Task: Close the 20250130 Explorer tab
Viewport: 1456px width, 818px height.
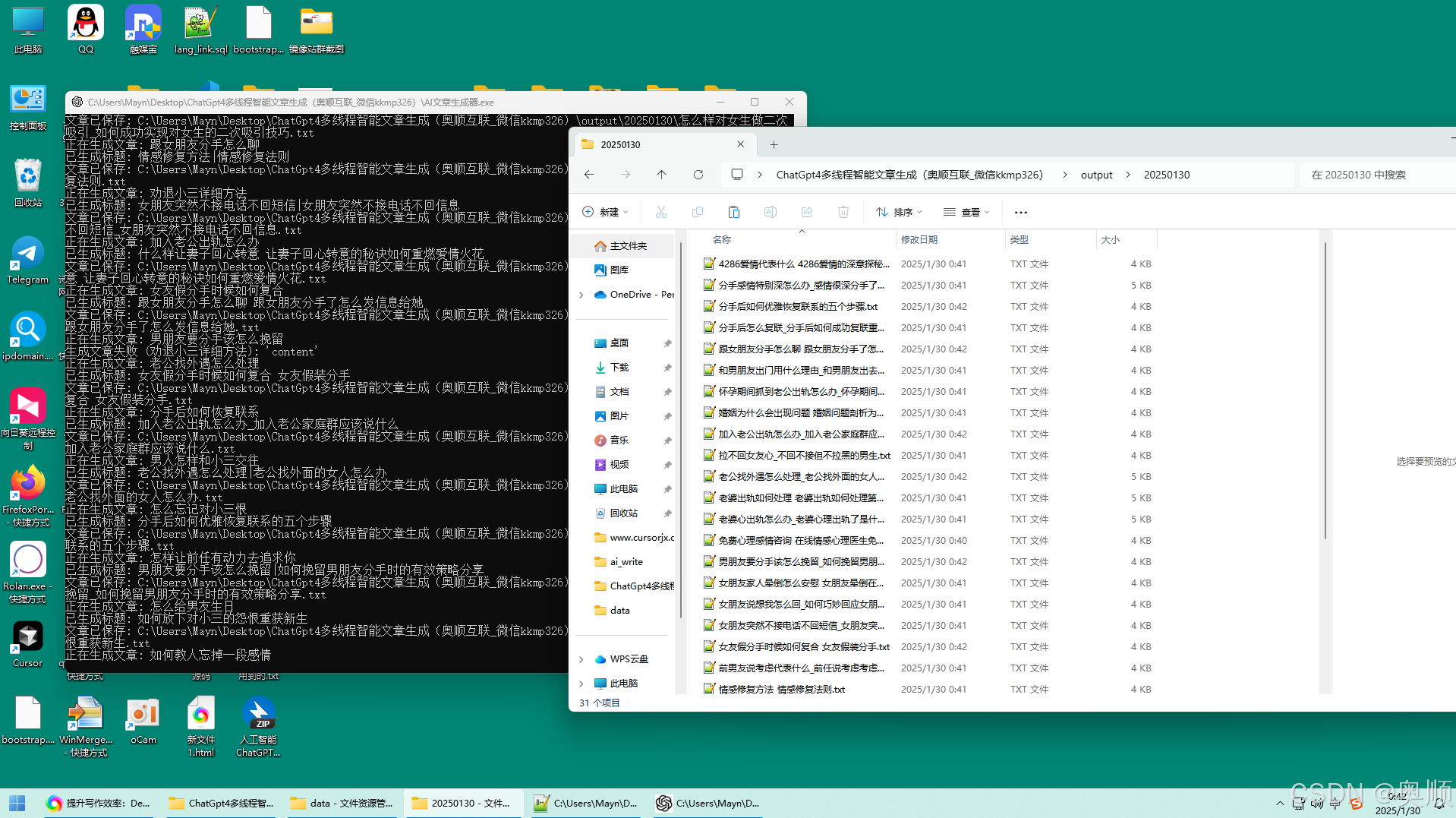Action: (x=740, y=144)
